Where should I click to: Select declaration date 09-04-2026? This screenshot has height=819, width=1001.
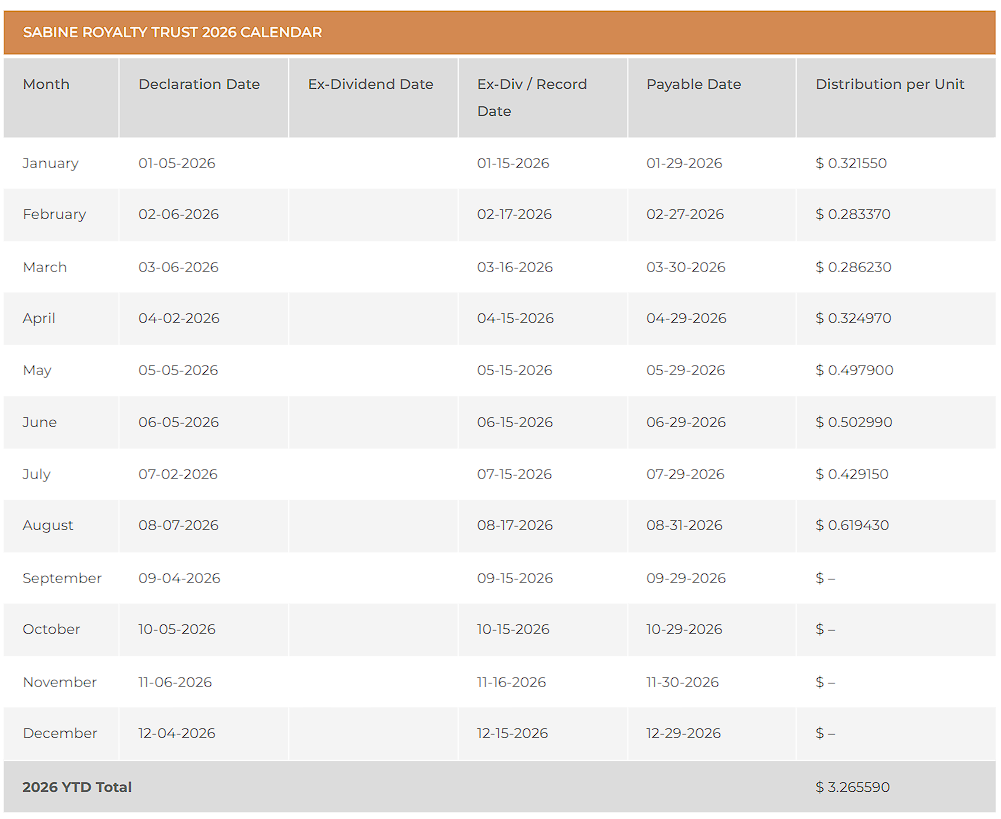[x=179, y=578]
